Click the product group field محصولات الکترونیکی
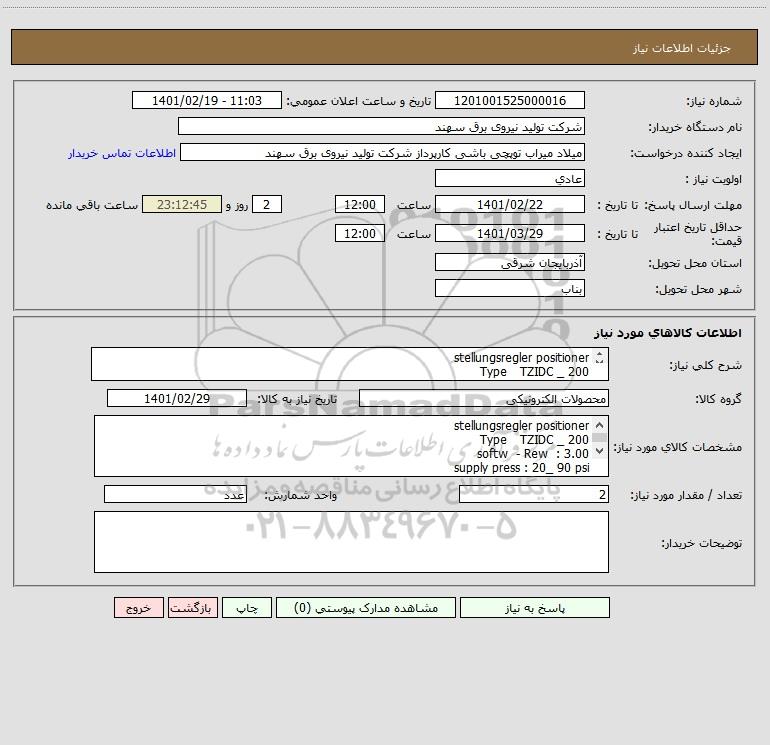Viewport: 770px width, 745px height. pos(484,398)
